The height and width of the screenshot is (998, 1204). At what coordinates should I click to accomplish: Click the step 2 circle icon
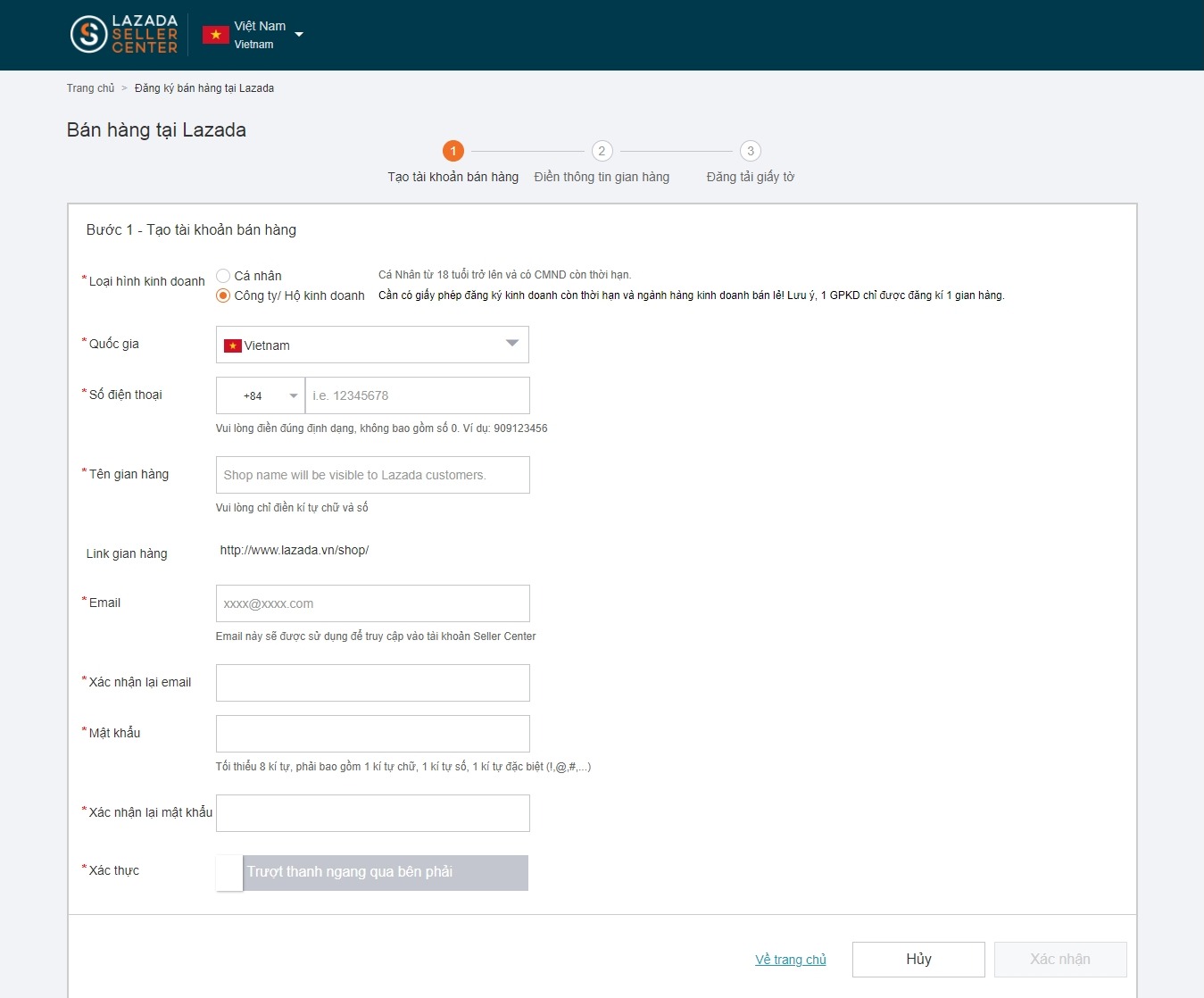point(602,151)
